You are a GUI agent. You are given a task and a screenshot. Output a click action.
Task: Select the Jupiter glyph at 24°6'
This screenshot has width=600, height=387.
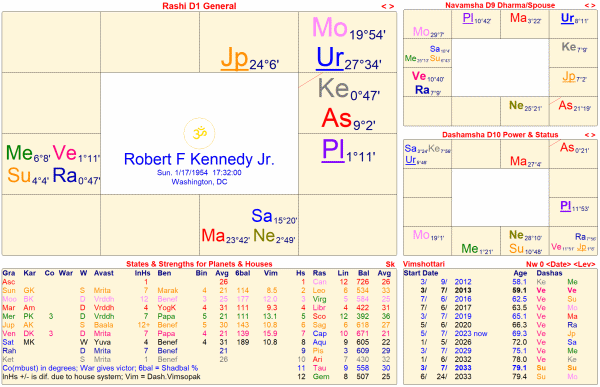235,59
